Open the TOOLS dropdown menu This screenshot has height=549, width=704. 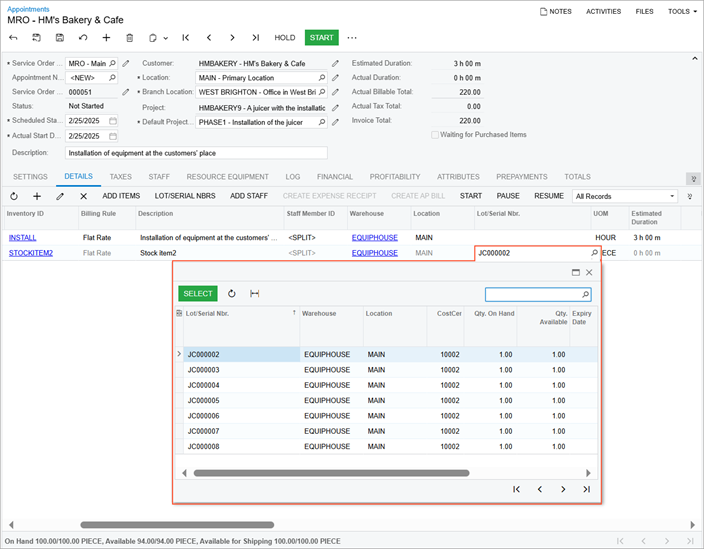682,12
